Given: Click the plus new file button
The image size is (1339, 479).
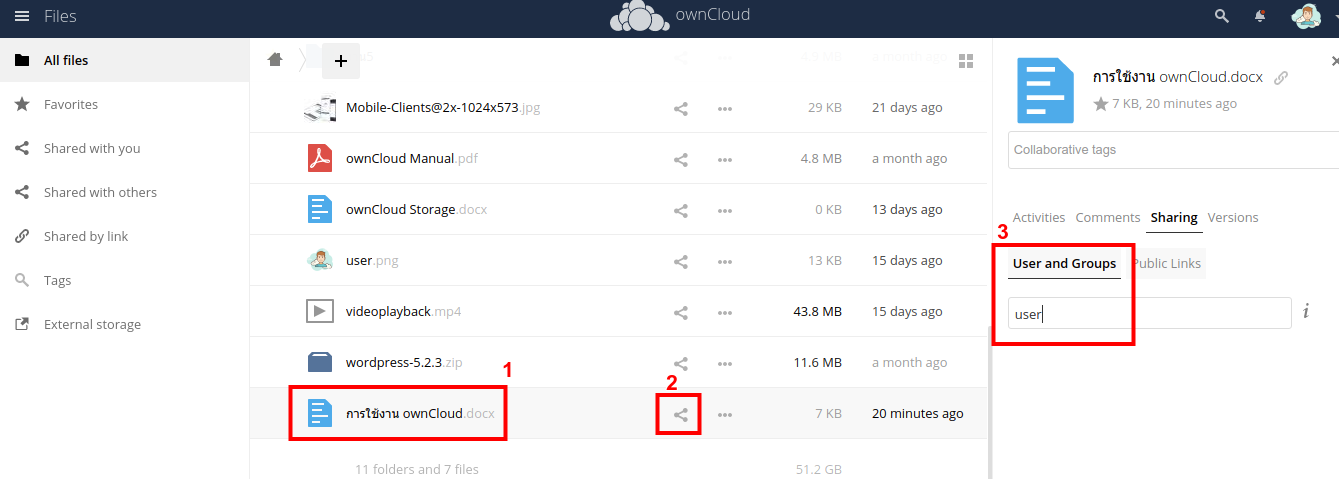Looking at the screenshot, I should 340,61.
